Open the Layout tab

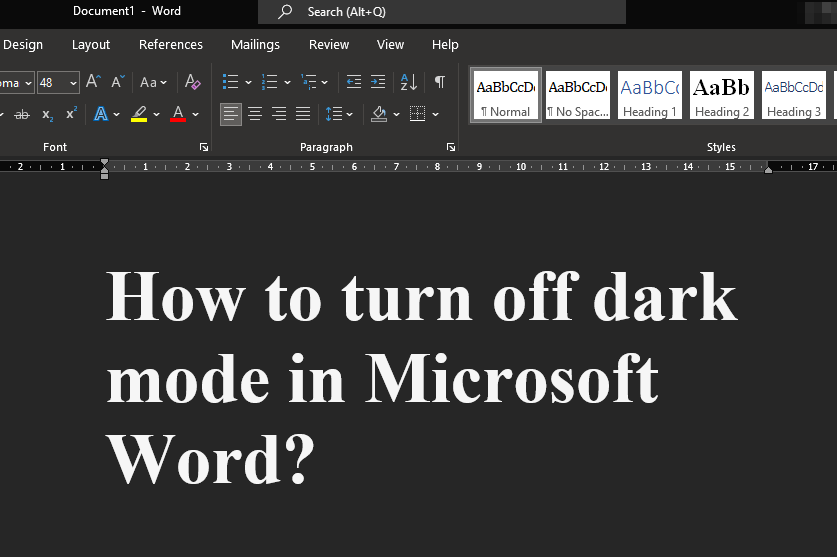click(x=91, y=45)
